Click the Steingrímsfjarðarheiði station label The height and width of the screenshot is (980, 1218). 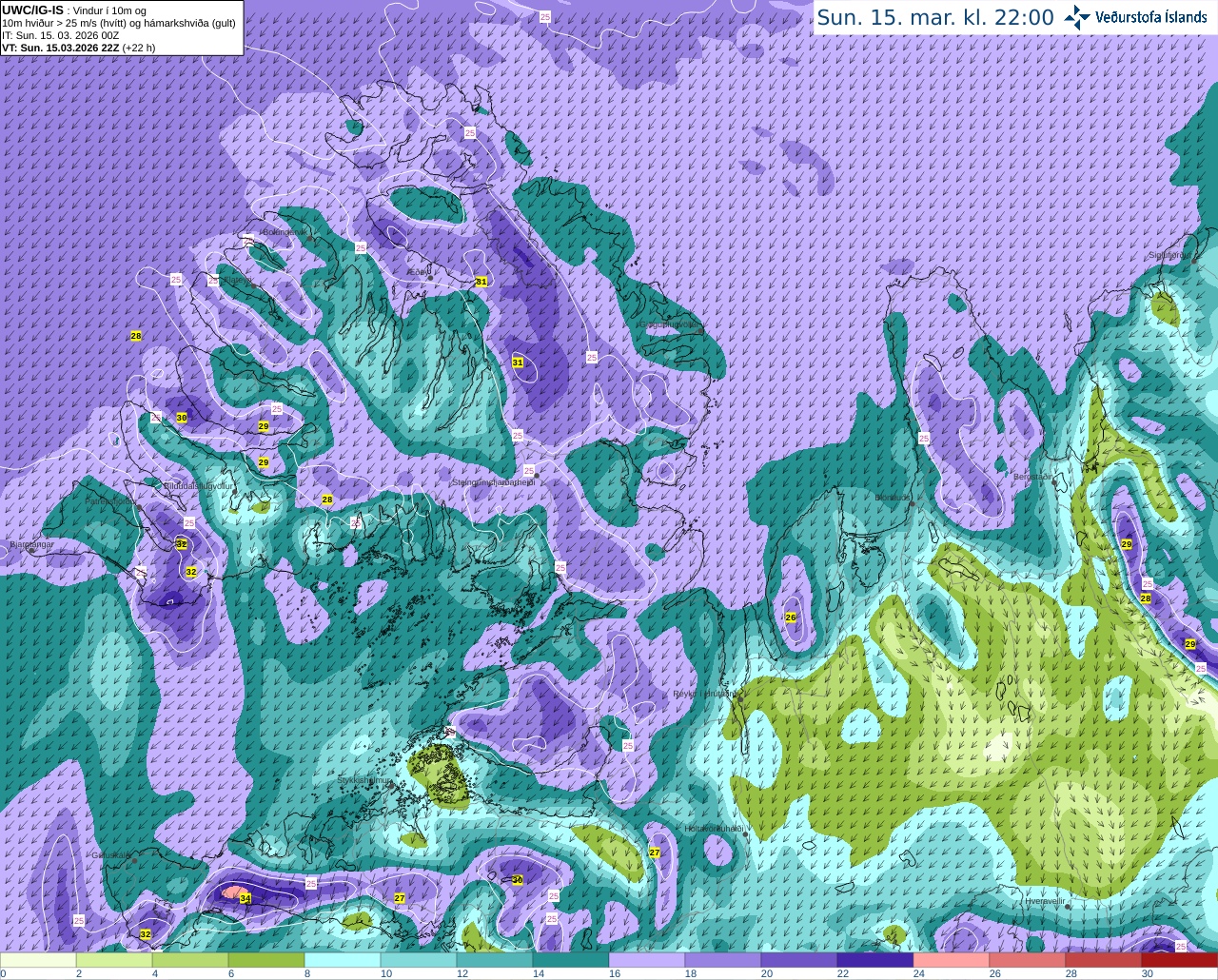coord(493,482)
